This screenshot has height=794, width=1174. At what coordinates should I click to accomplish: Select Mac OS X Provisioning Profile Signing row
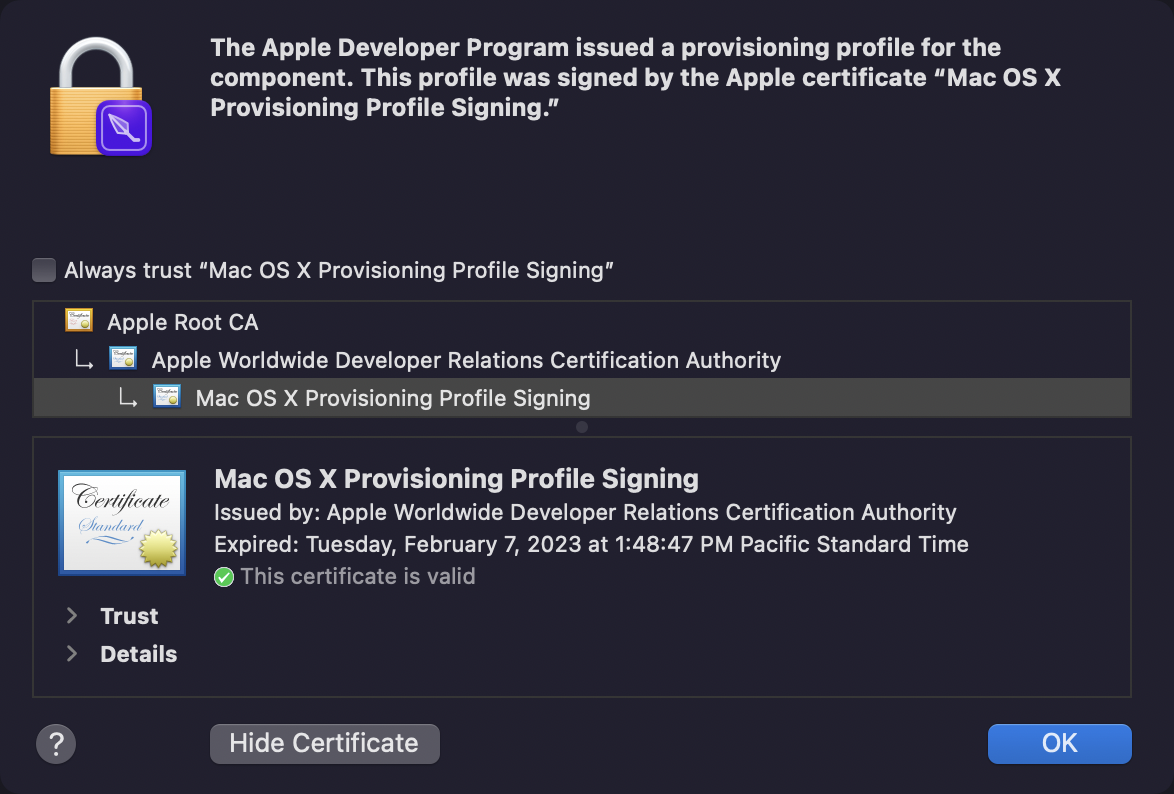(x=393, y=398)
